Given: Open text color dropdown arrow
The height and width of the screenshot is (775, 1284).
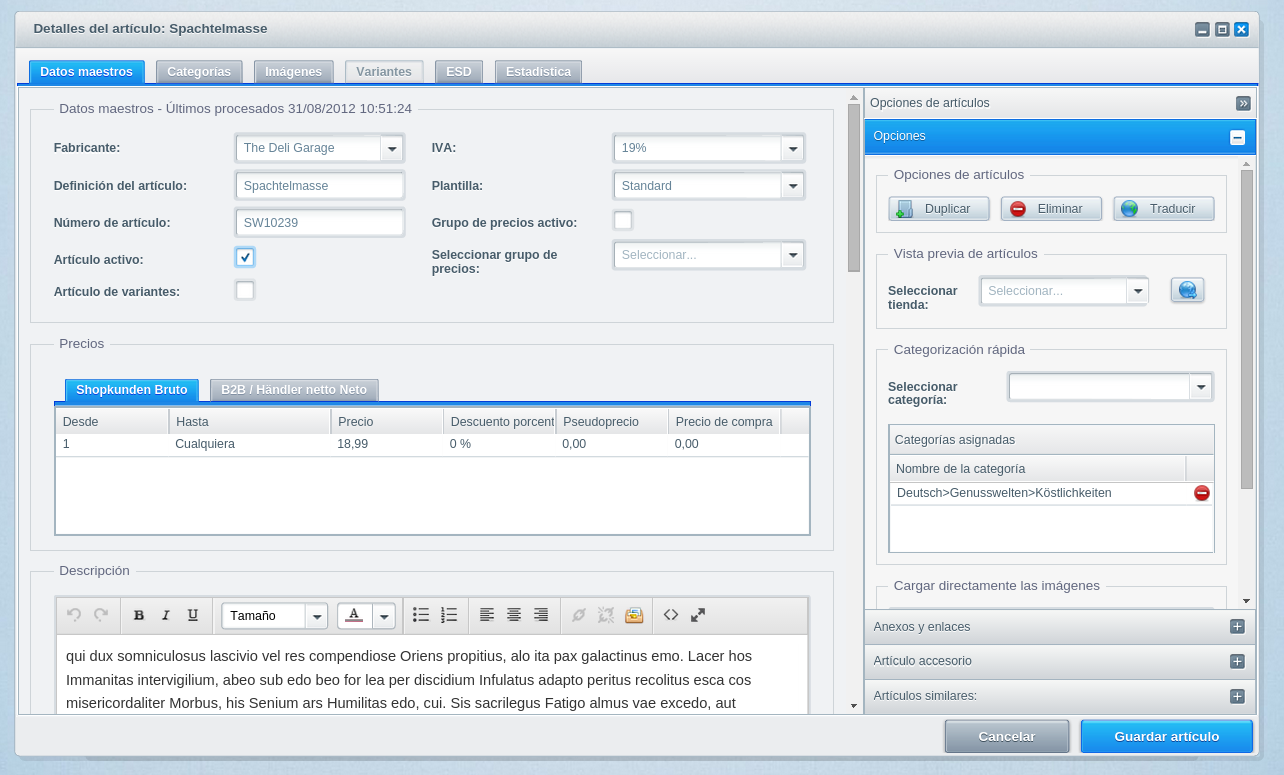Looking at the screenshot, I should 384,616.
